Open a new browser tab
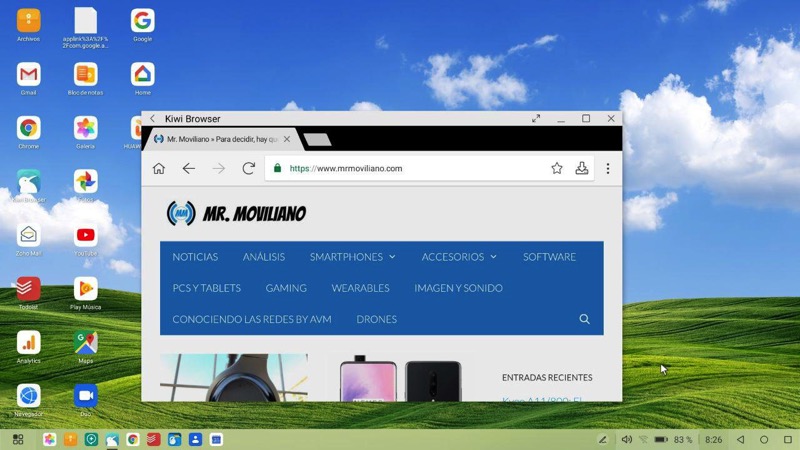The height and width of the screenshot is (450, 800). [317, 140]
